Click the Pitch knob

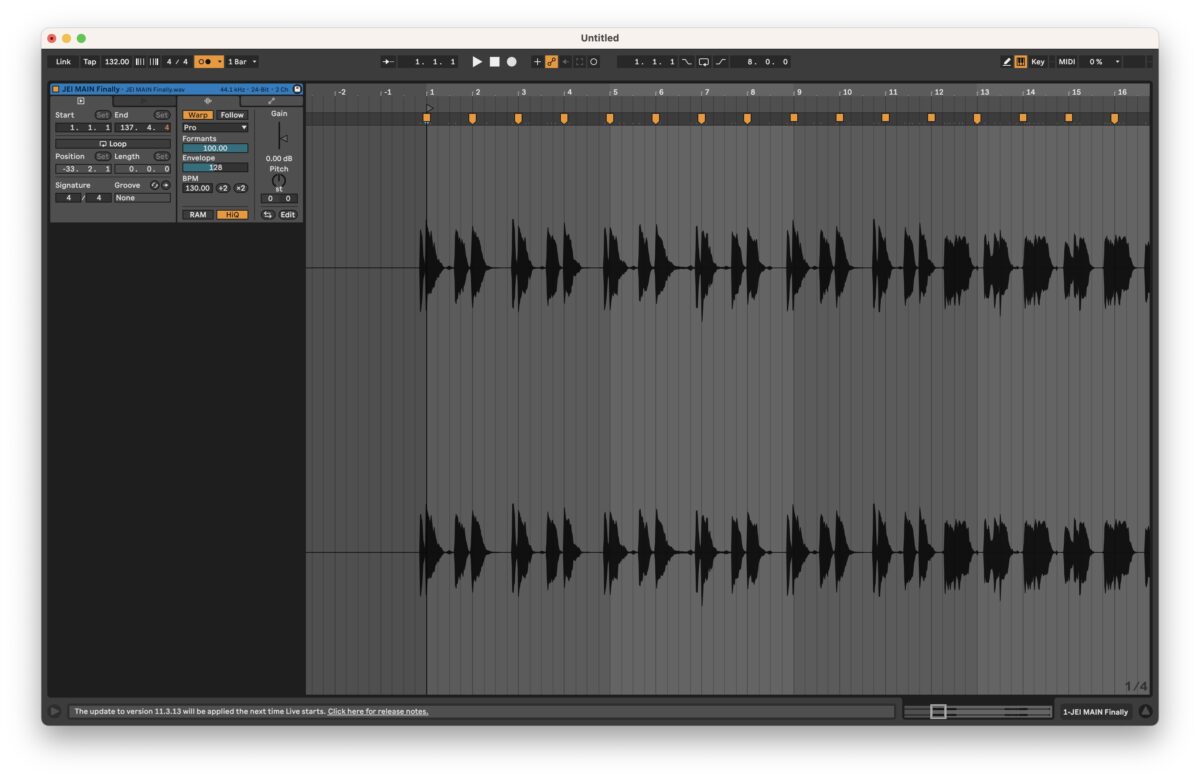[279, 180]
